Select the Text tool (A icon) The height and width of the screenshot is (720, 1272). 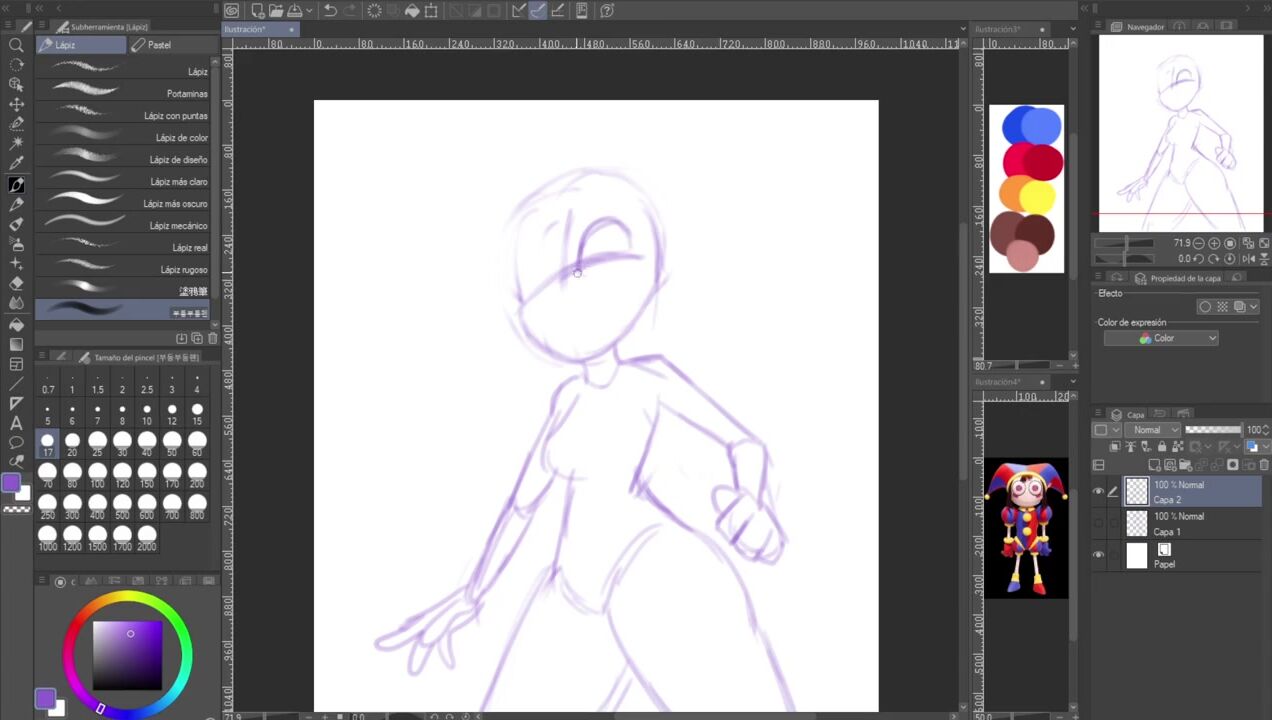(x=16, y=423)
